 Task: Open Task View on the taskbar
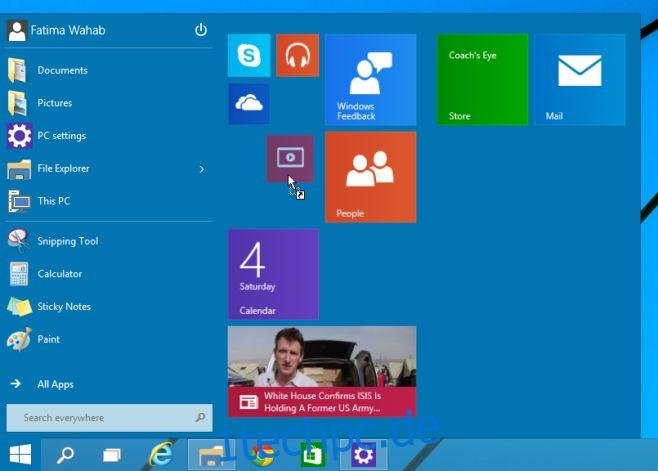coord(112,455)
